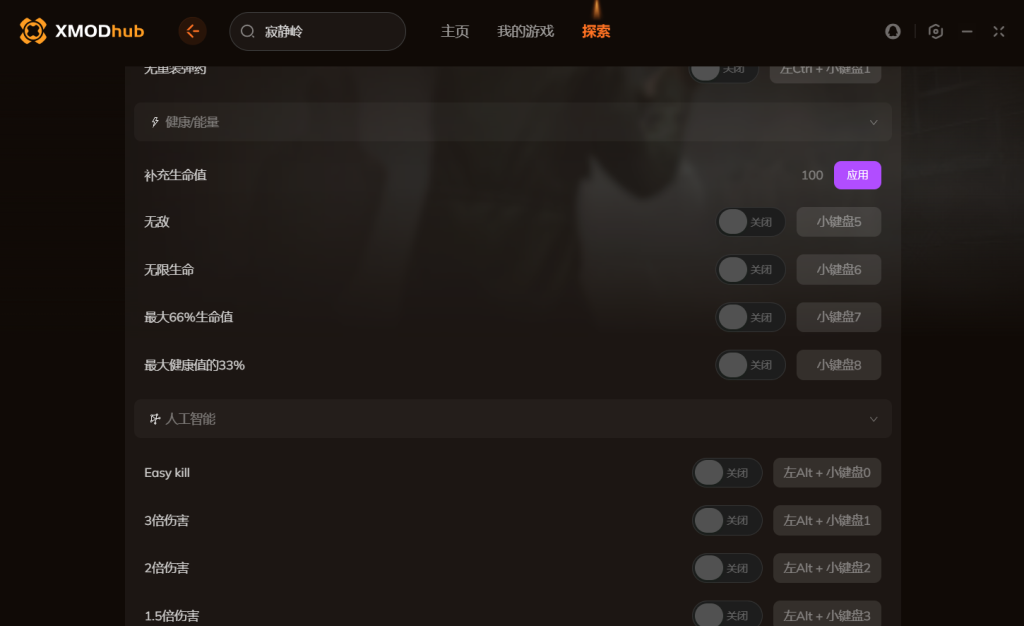Click the 寂静岭 search field
The width and height of the screenshot is (1024, 626).
(x=317, y=31)
